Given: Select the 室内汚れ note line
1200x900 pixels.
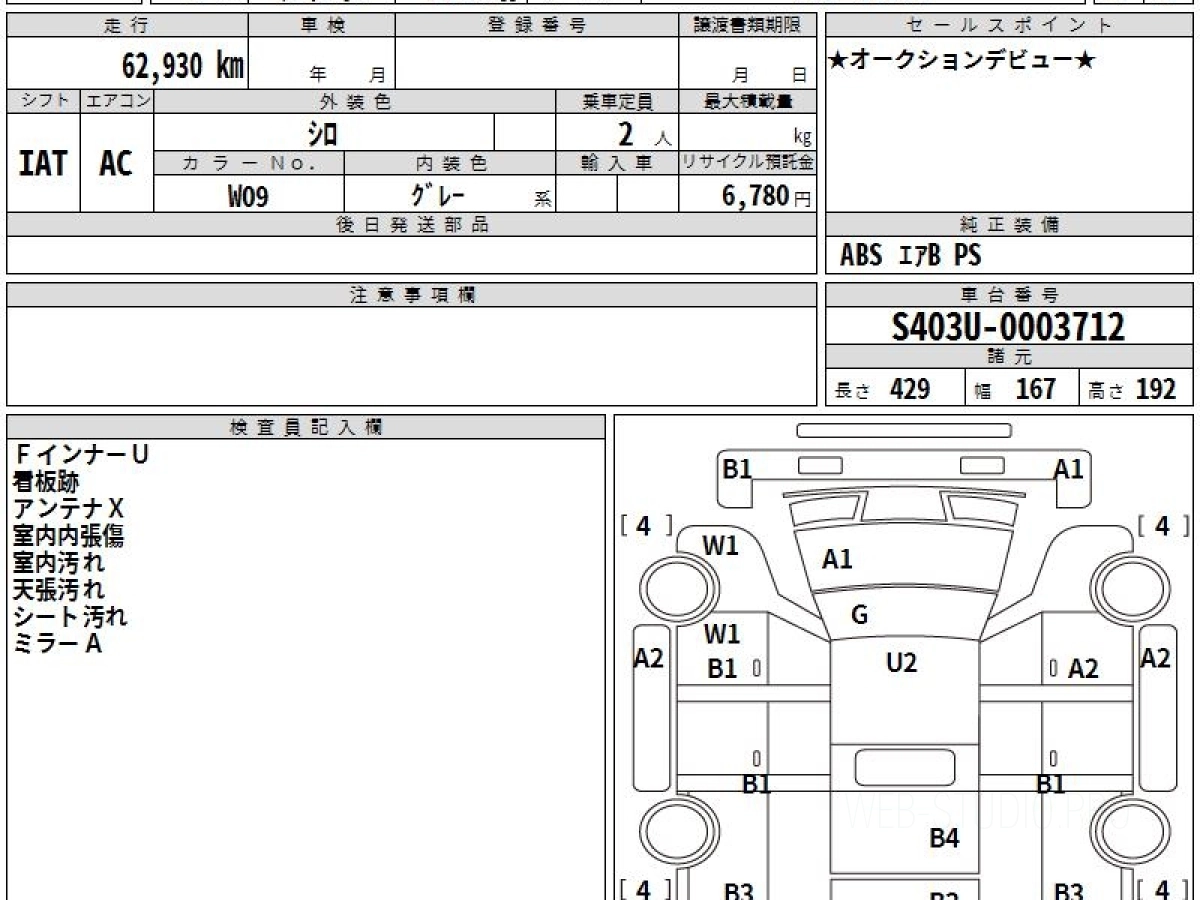Looking at the screenshot, I should click(x=58, y=563).
